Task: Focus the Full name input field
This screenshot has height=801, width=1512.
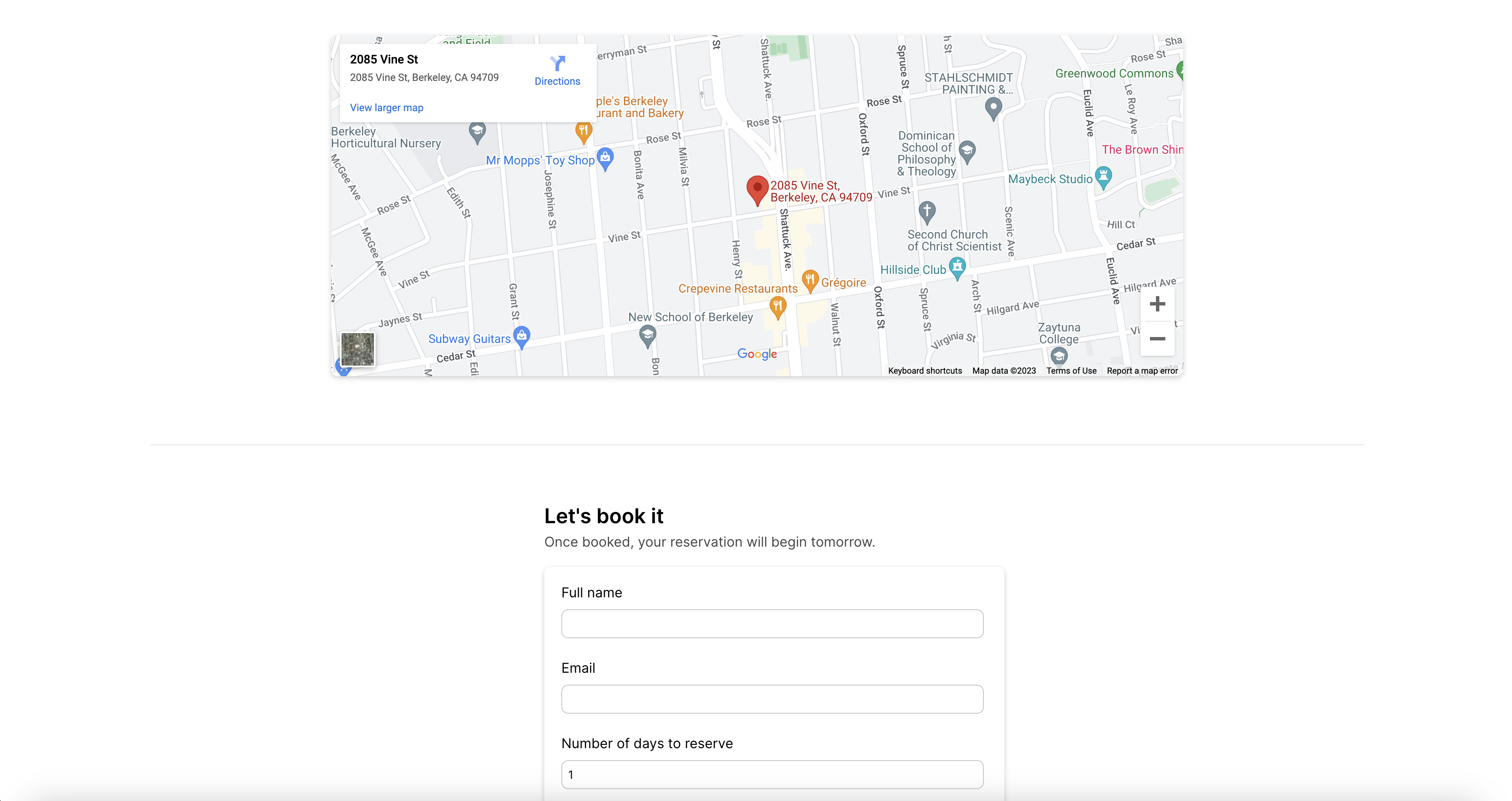Action: 772,624
